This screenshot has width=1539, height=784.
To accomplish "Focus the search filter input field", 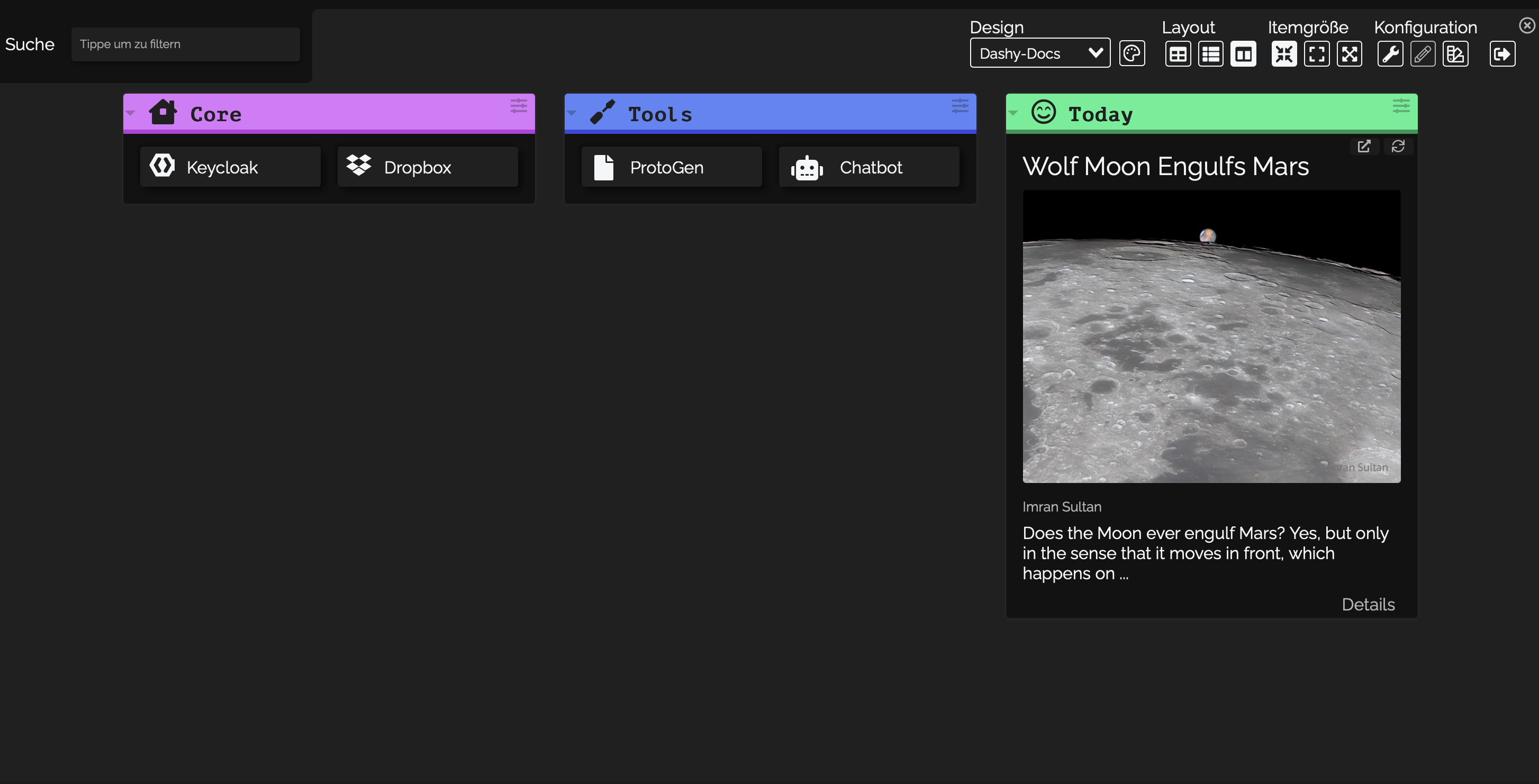I will [185, 44].
